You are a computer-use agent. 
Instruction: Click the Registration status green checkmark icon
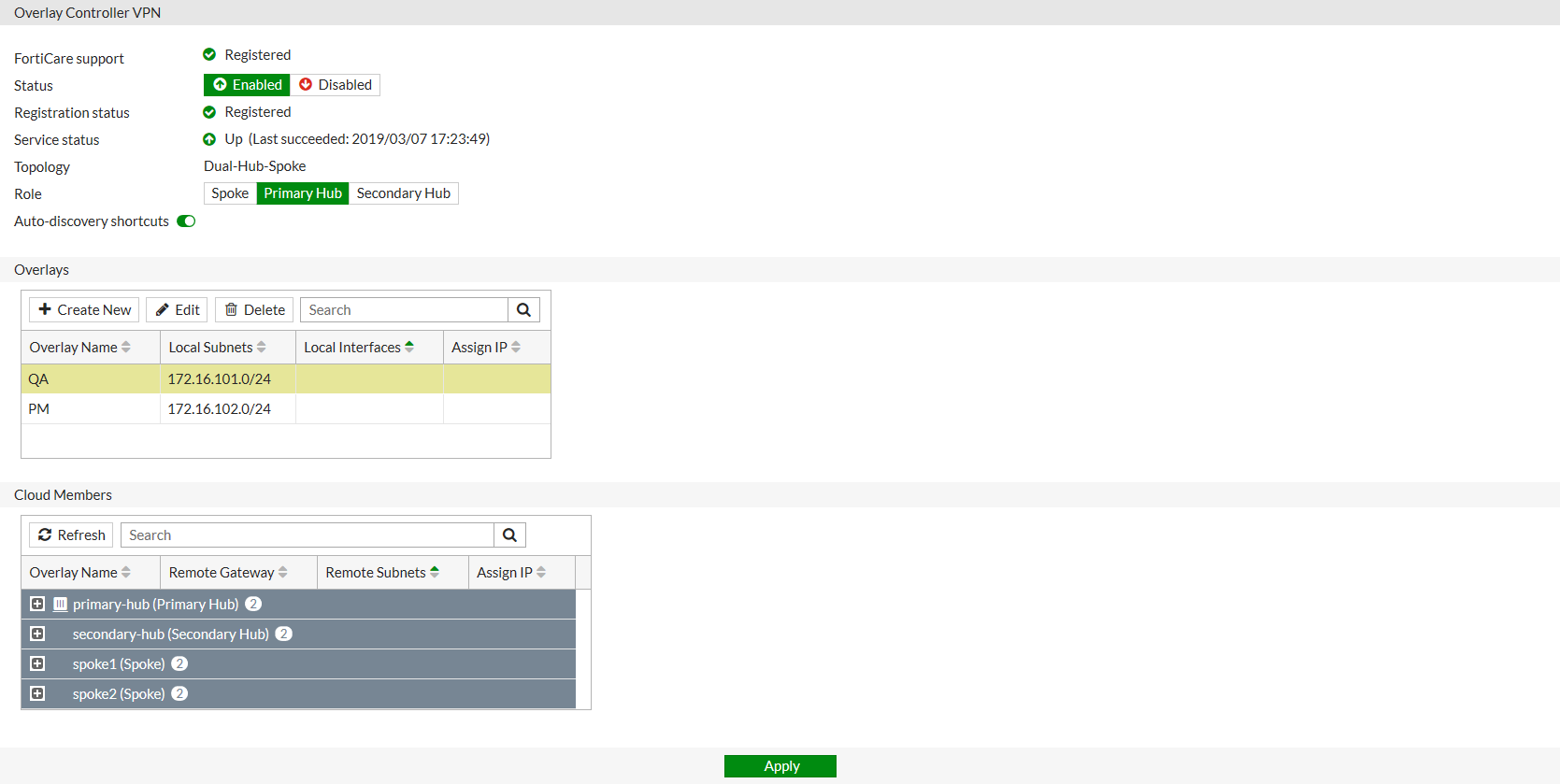pos(209,112)
